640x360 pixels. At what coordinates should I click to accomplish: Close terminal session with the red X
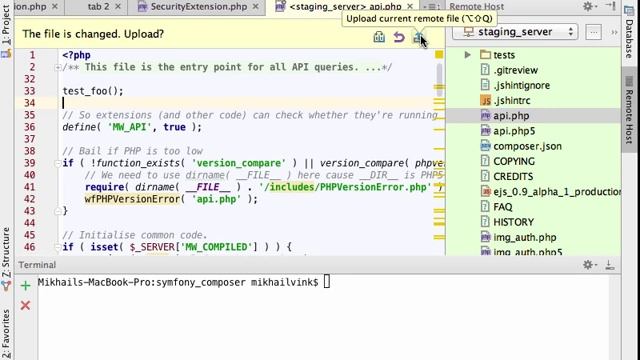coord(25,305)
